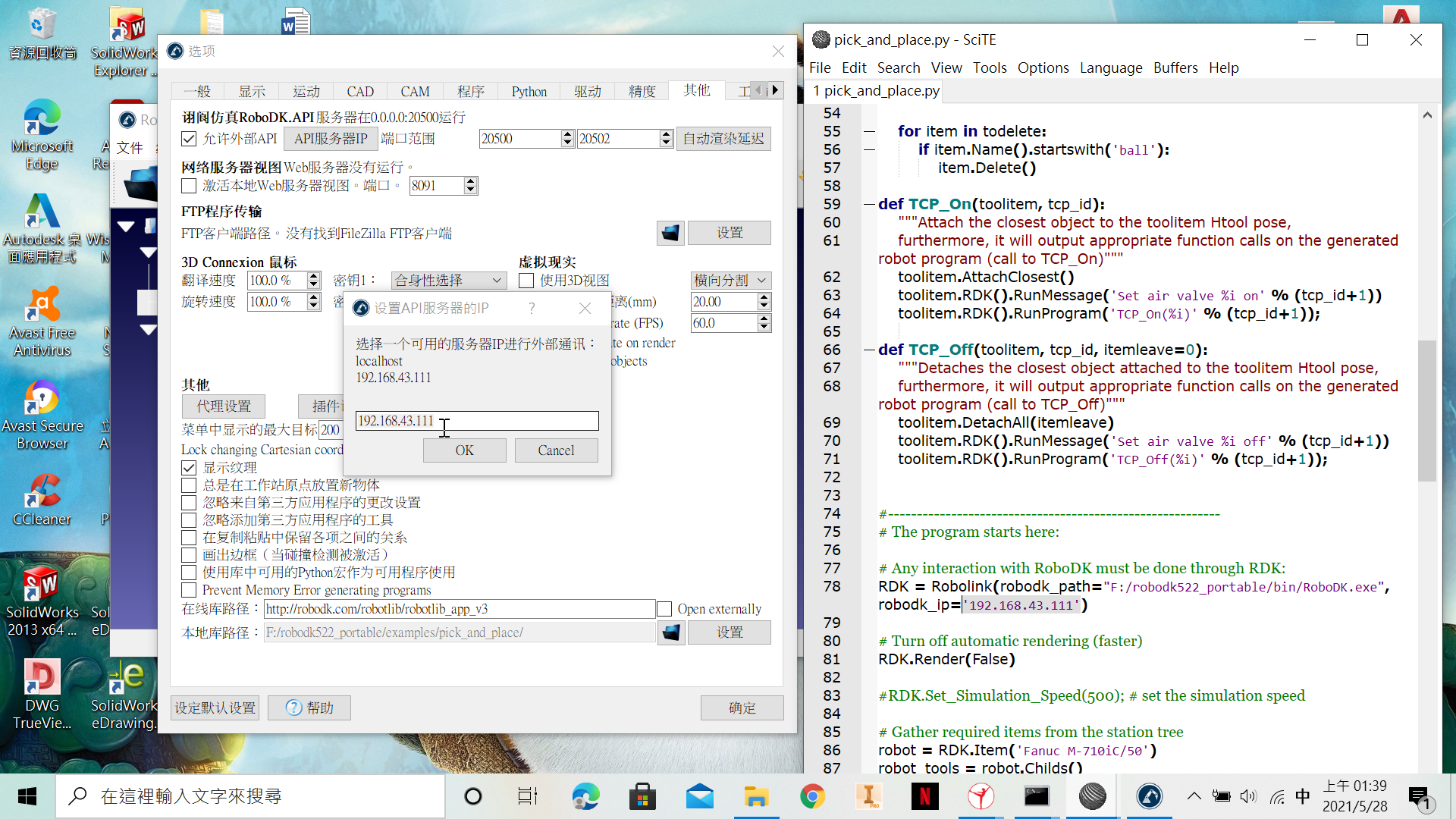Viewport: 1456px width, 819px height.
Task: Uncheck the 允许外部API checkbox
Action: point(189,139)
